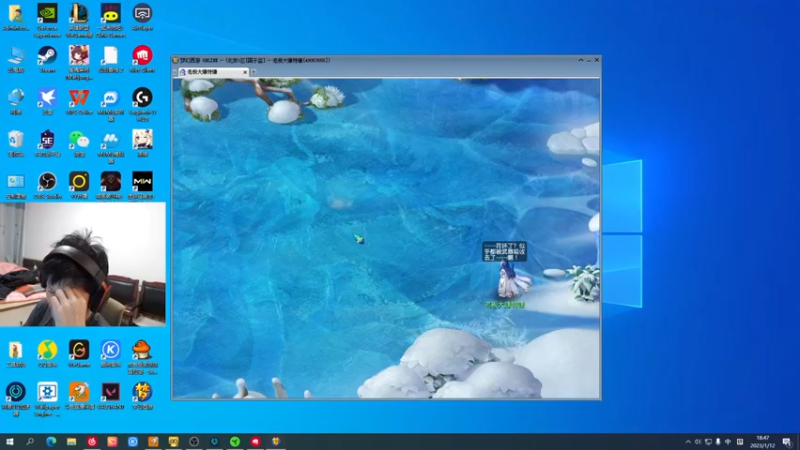Open Fantasy Westward Journey taskbar icon
Image resolution: width=800 pixels, height=450 pixels.
click(x=276, y=442)
